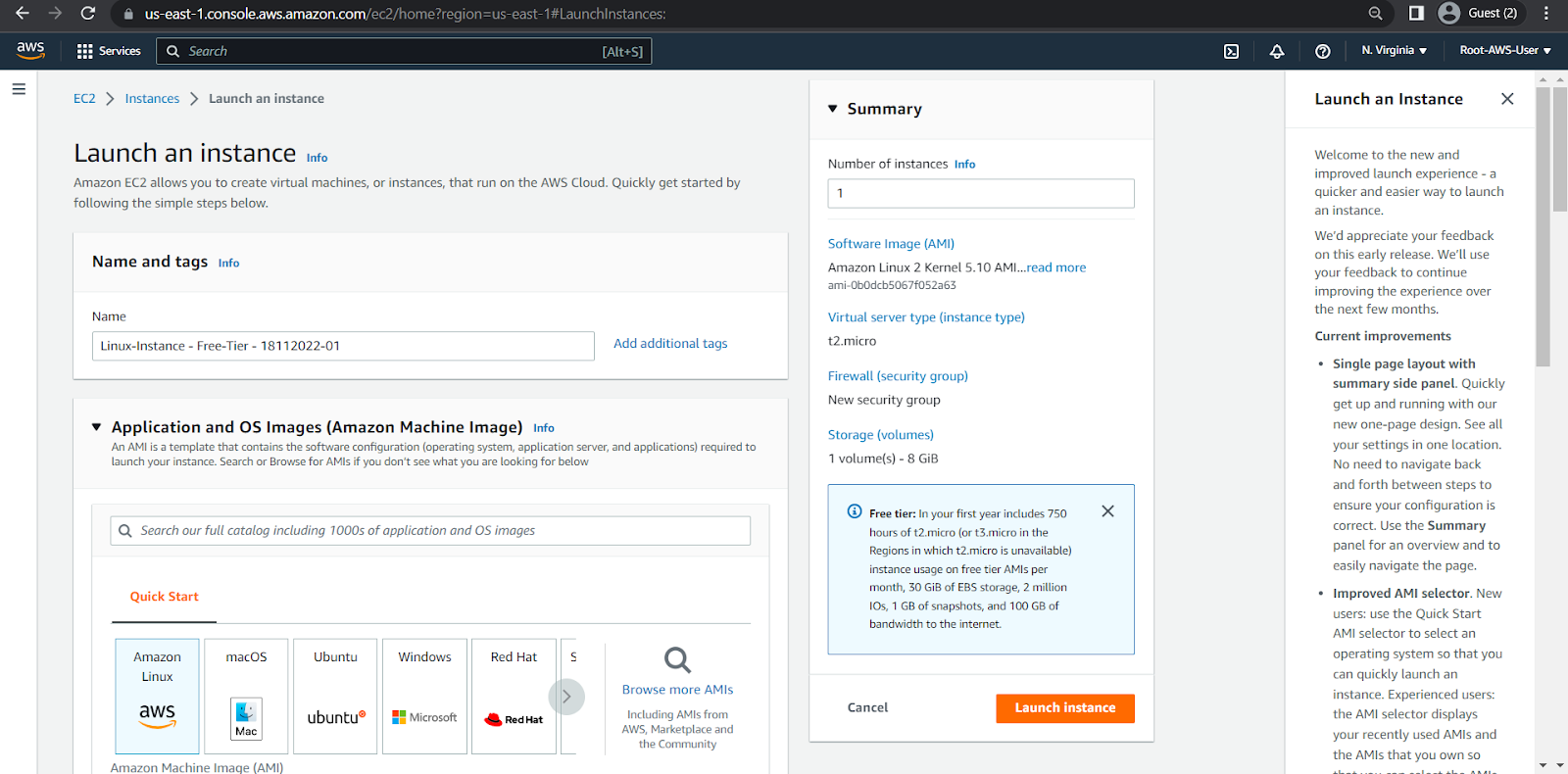Click Add additional tags link
The image size is (1568, 774).
point(670,344)
